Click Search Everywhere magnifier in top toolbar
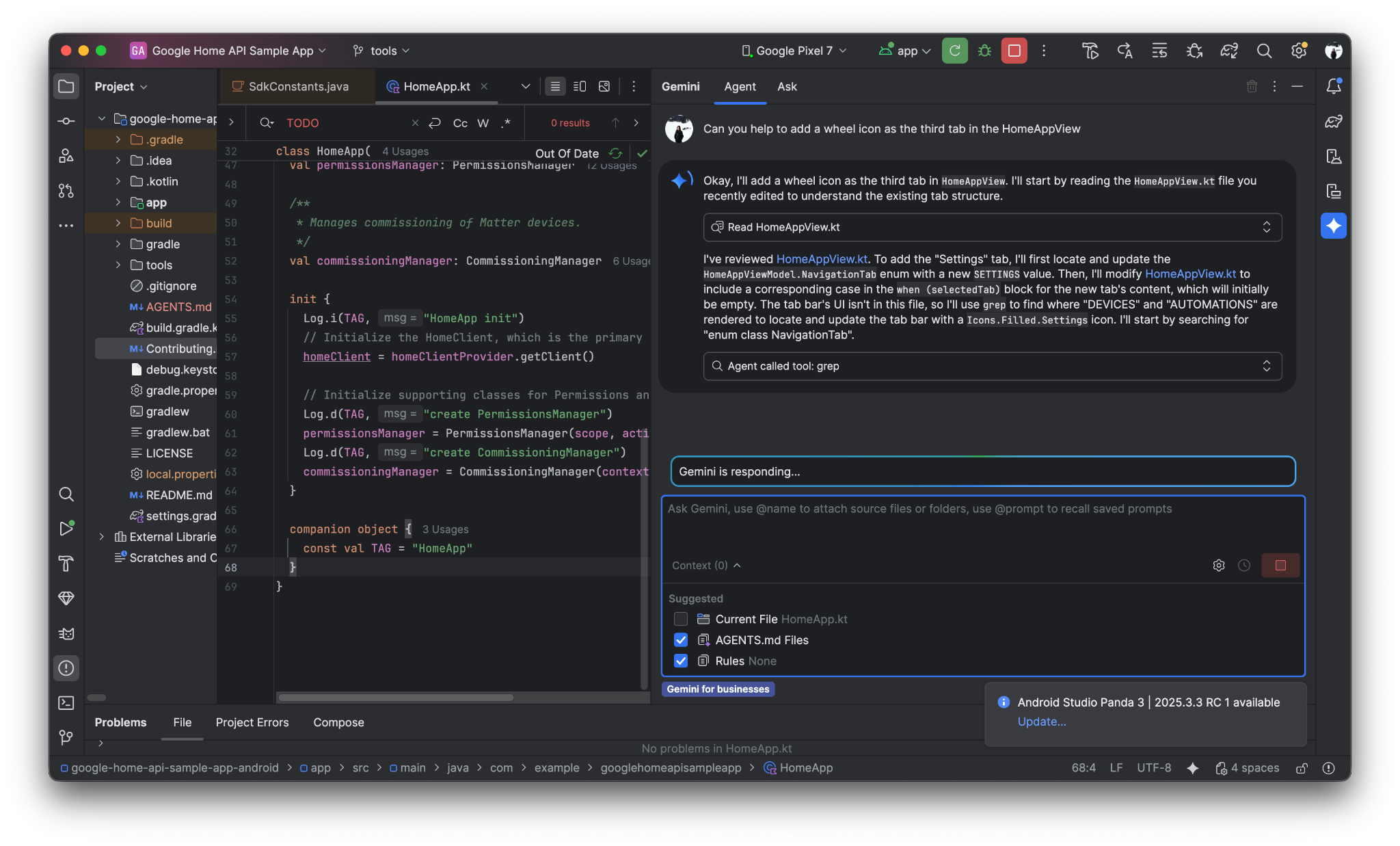 point(1264,51)
